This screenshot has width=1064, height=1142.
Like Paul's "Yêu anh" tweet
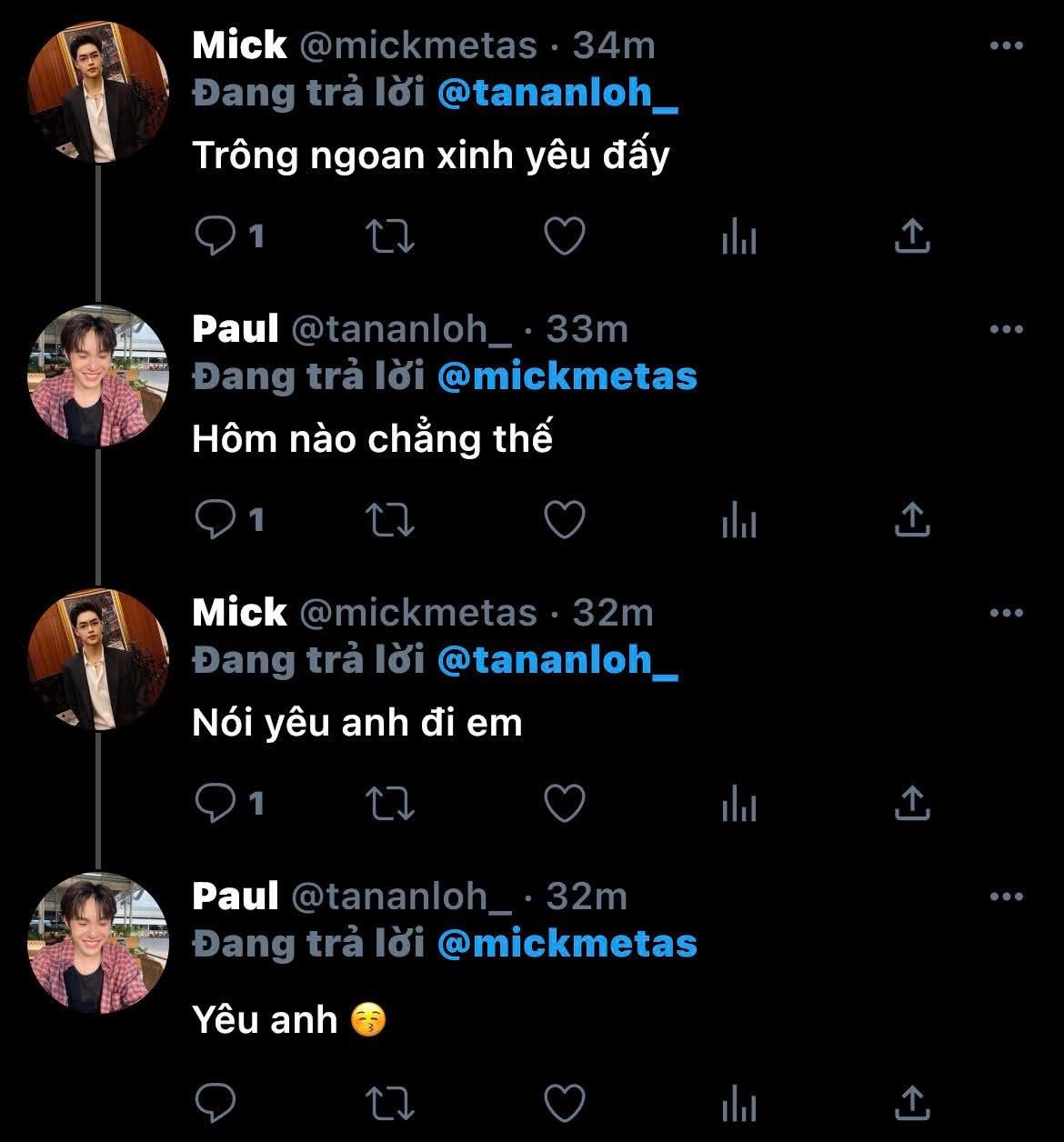point(564,1102)
